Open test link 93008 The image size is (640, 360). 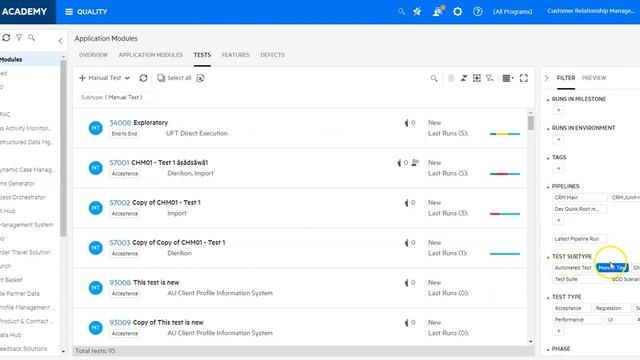(120, 282)
